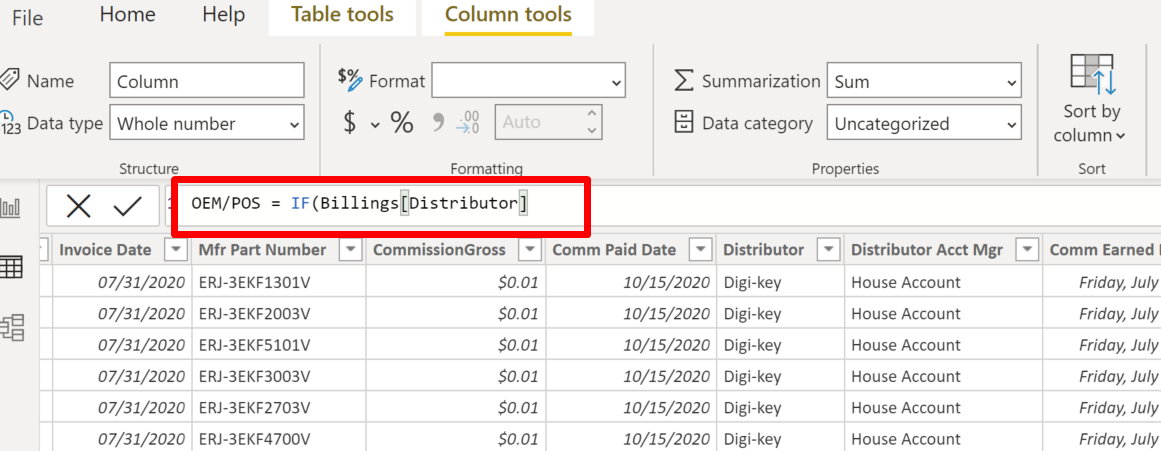1161x451 pixels.
Task: Select the Mfr Part Number column header
Action: pos(263,250)
